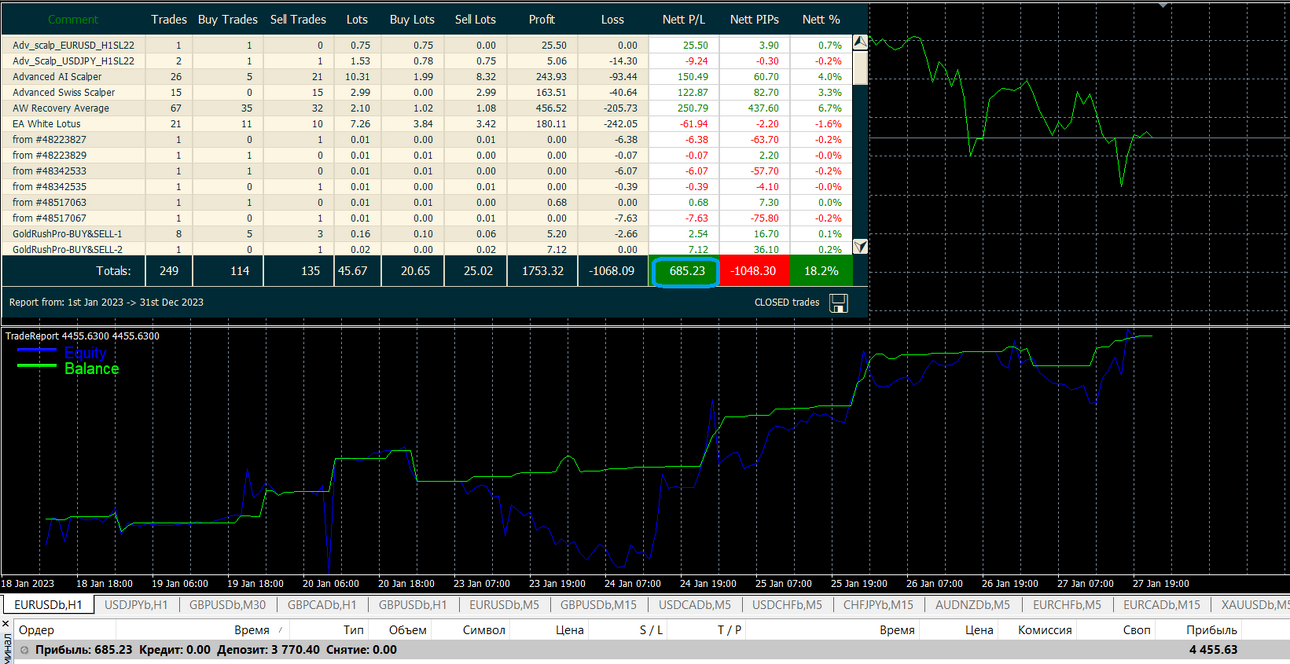Click the Profit column header in the report
The image size is (1290, 664).
542,19
